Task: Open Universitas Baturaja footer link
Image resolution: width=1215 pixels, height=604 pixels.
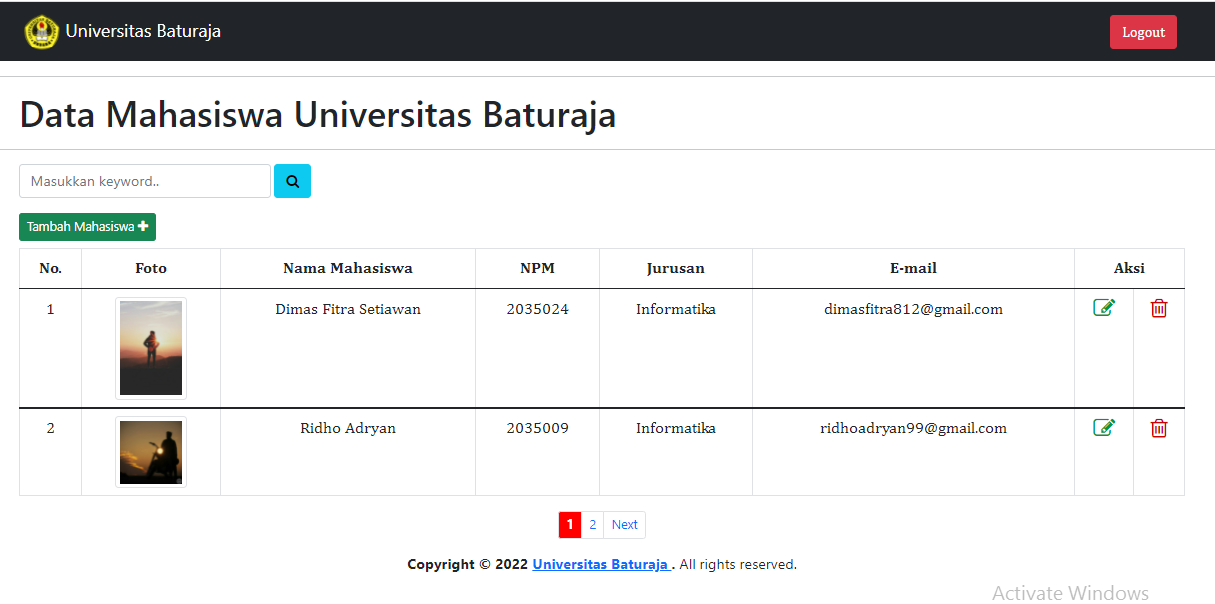Action: tap(602, 564)
